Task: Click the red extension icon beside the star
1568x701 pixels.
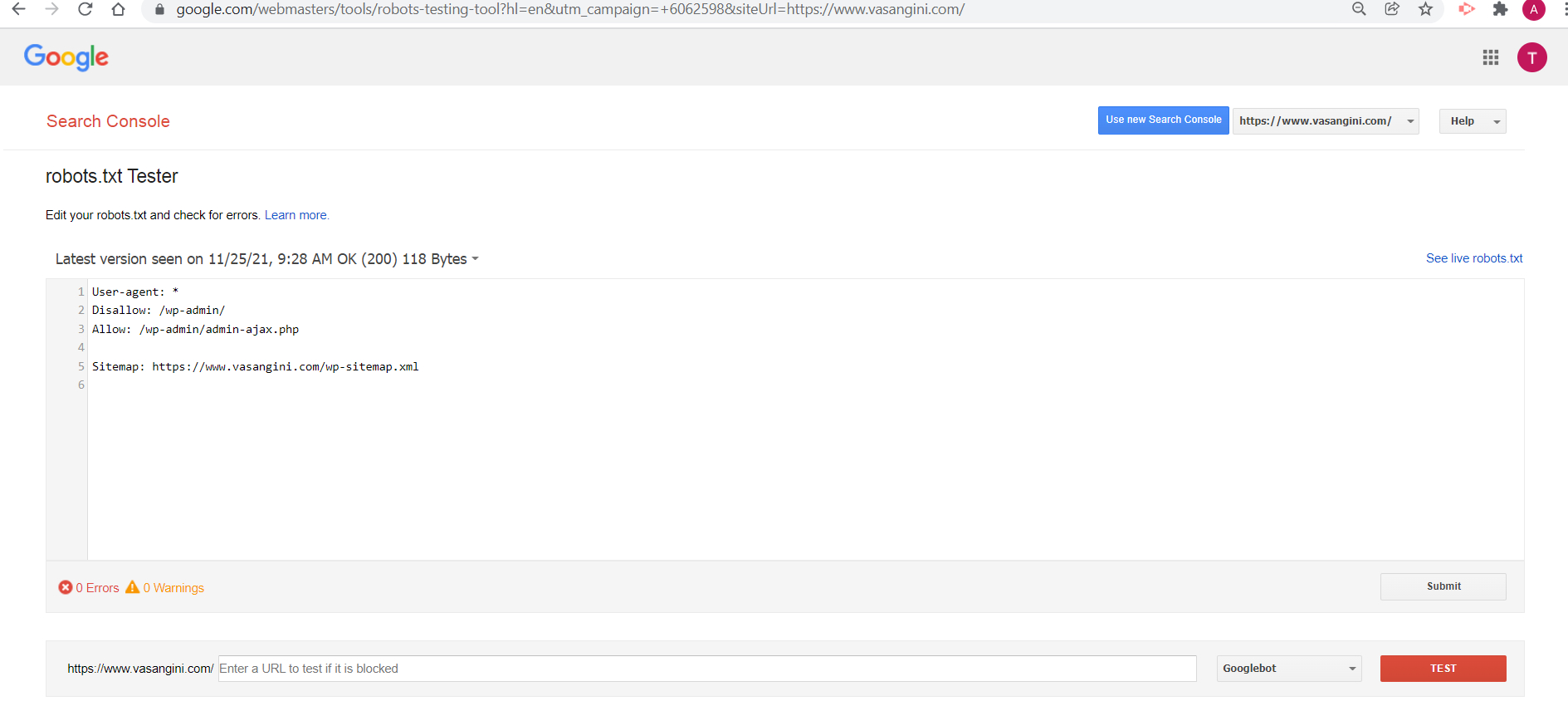Action: 1467,9
